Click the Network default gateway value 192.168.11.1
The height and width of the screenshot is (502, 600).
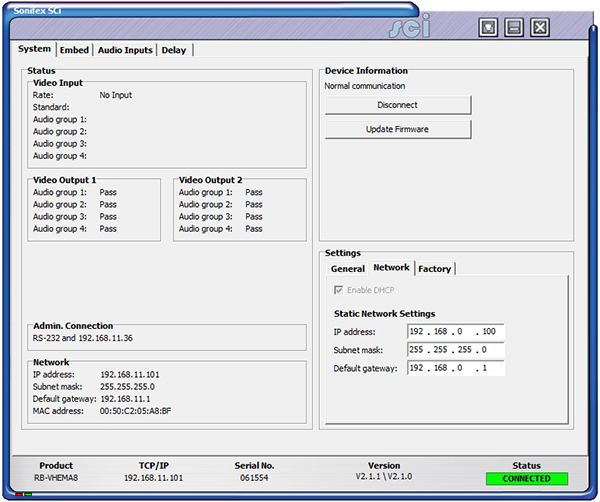click(126, 399)
